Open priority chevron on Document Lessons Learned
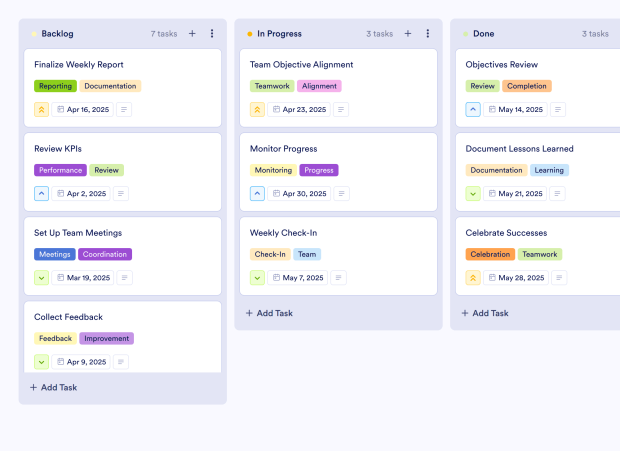Image resolution: width=620 pixels, height=451 pixels. coord(474,194)
